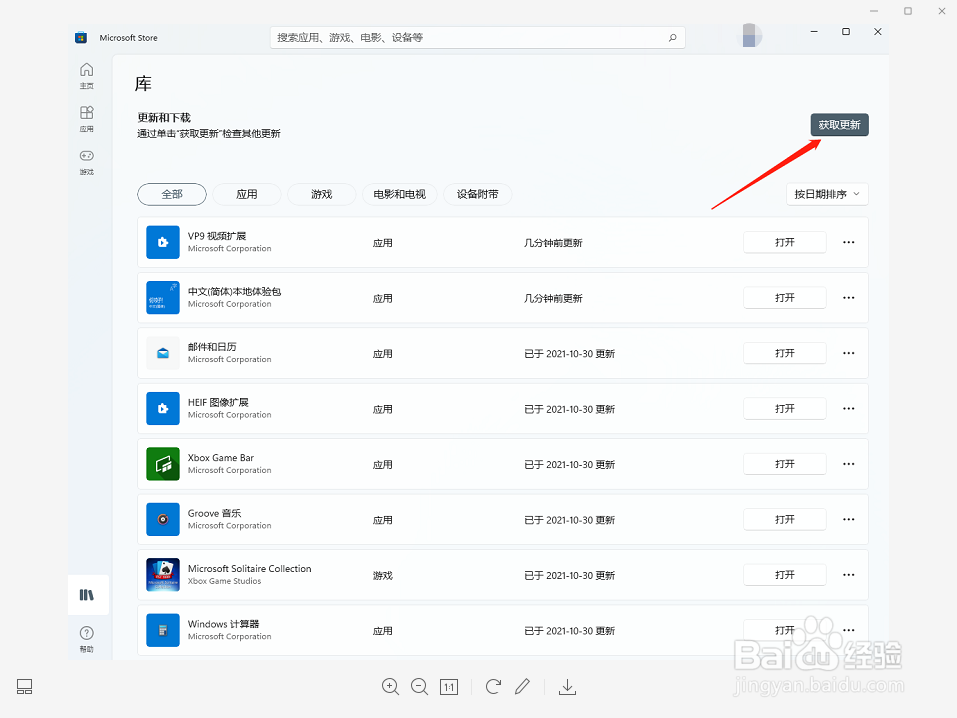
Task: Open the user profile avatar
Action: click(749, 35)
